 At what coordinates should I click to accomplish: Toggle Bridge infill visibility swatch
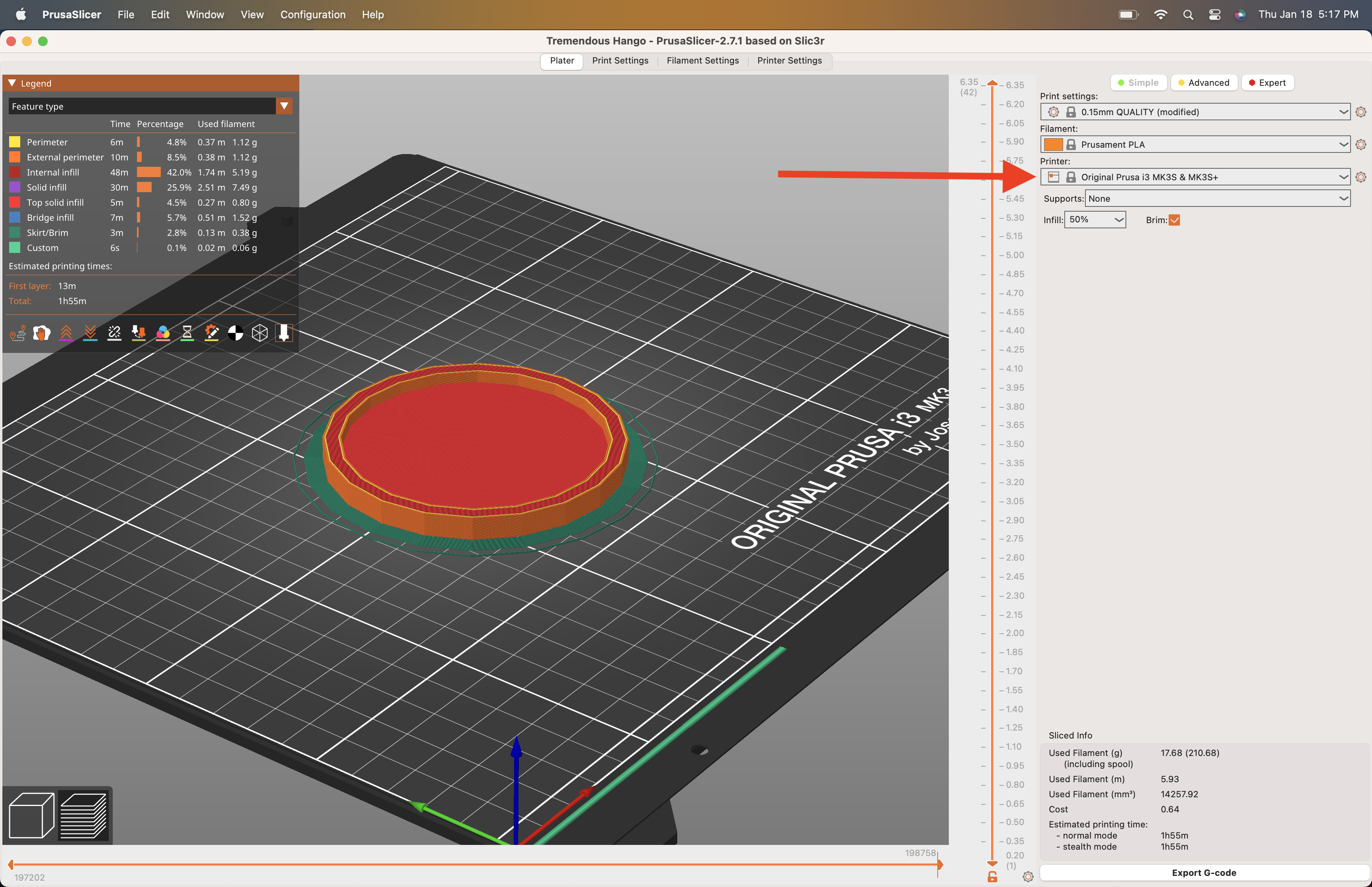tap(15, 217)
